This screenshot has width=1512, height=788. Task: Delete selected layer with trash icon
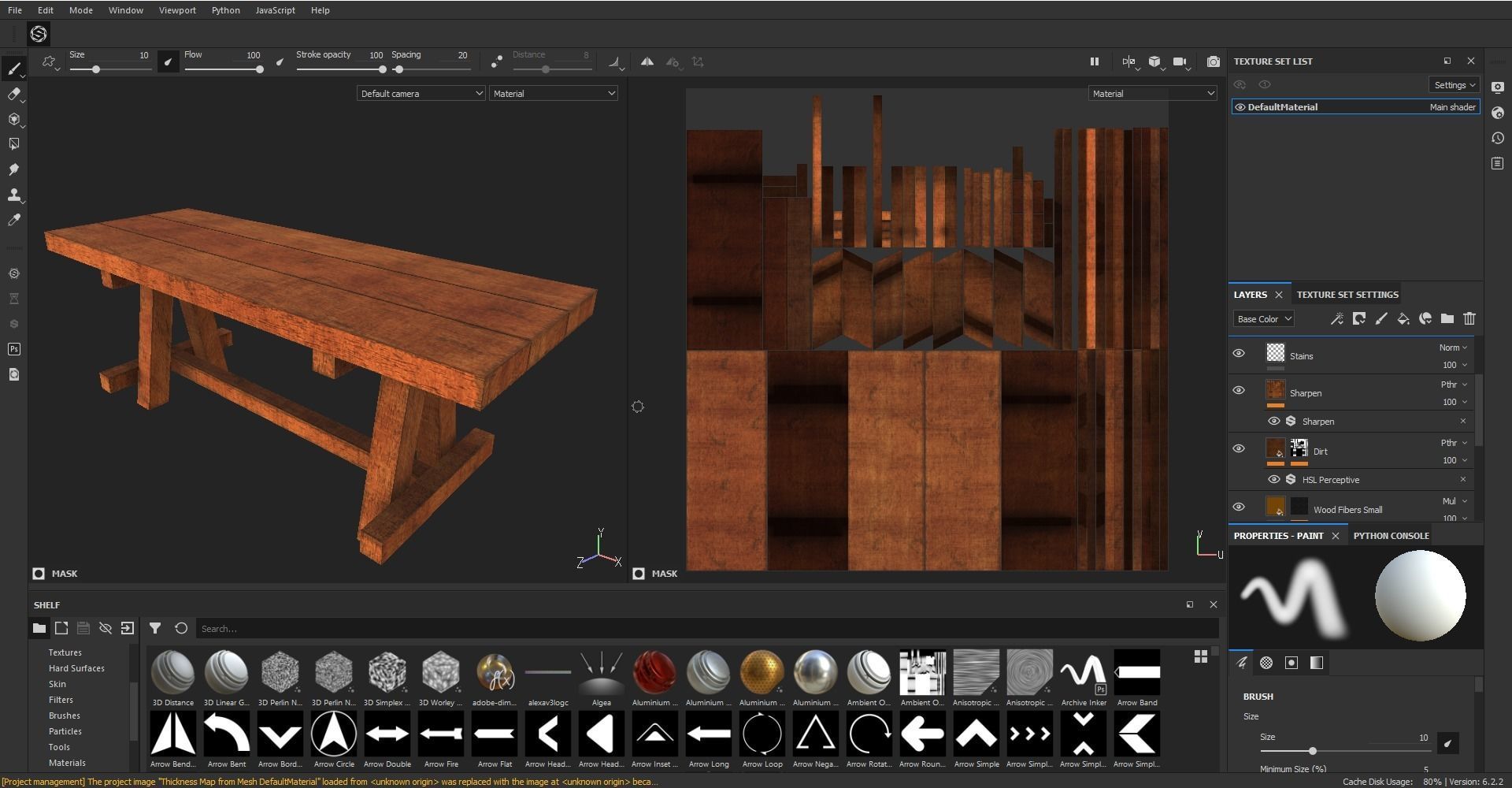[1469, 319]
